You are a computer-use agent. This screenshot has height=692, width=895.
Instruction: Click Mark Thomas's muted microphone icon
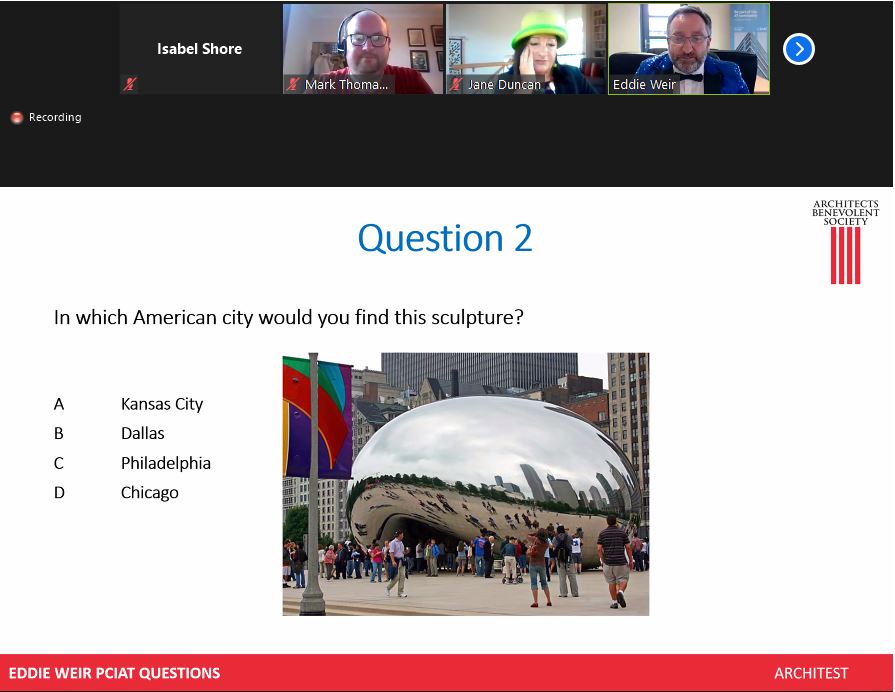(293, 85)
